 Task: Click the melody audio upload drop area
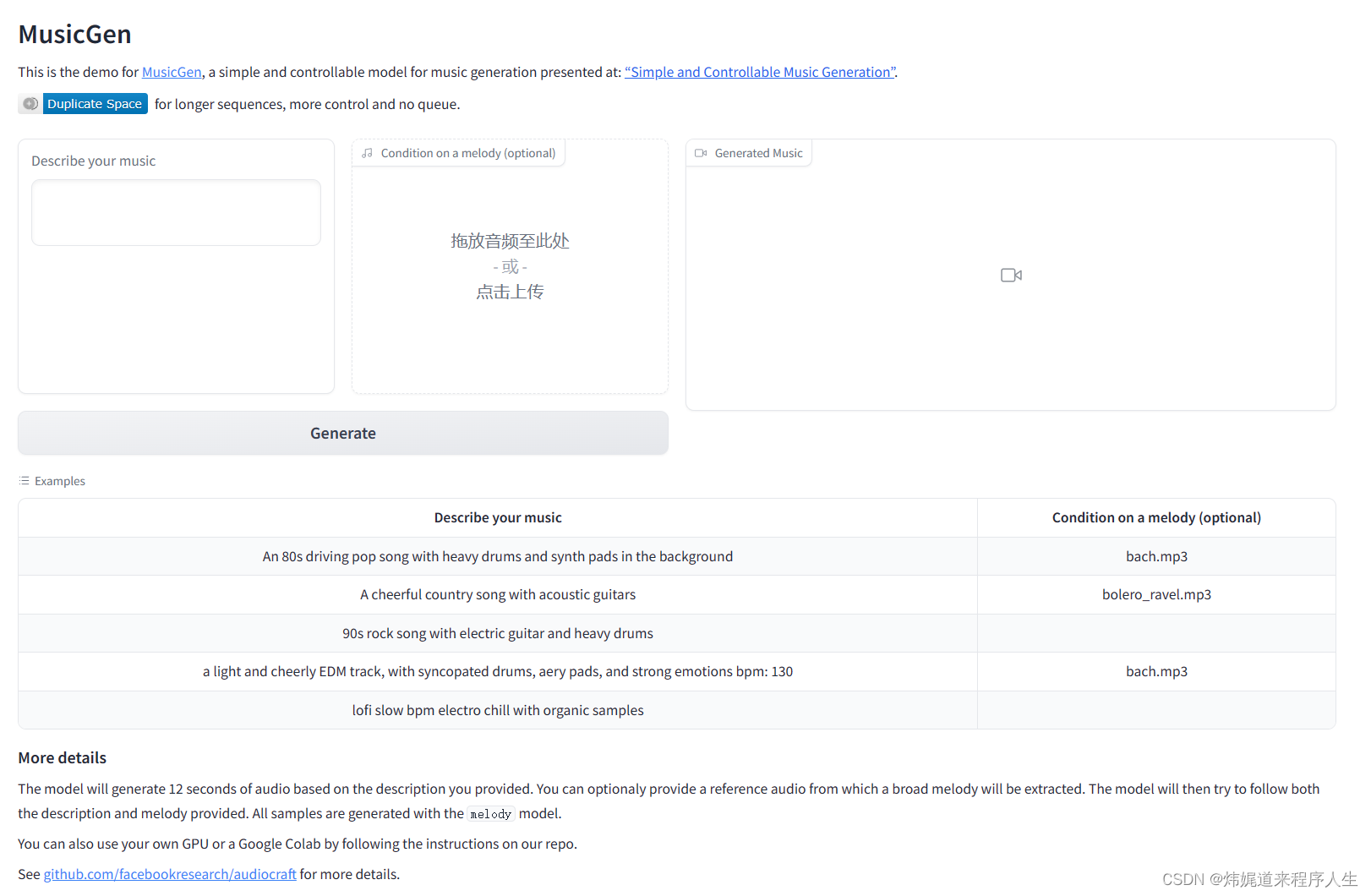point(510,266)
